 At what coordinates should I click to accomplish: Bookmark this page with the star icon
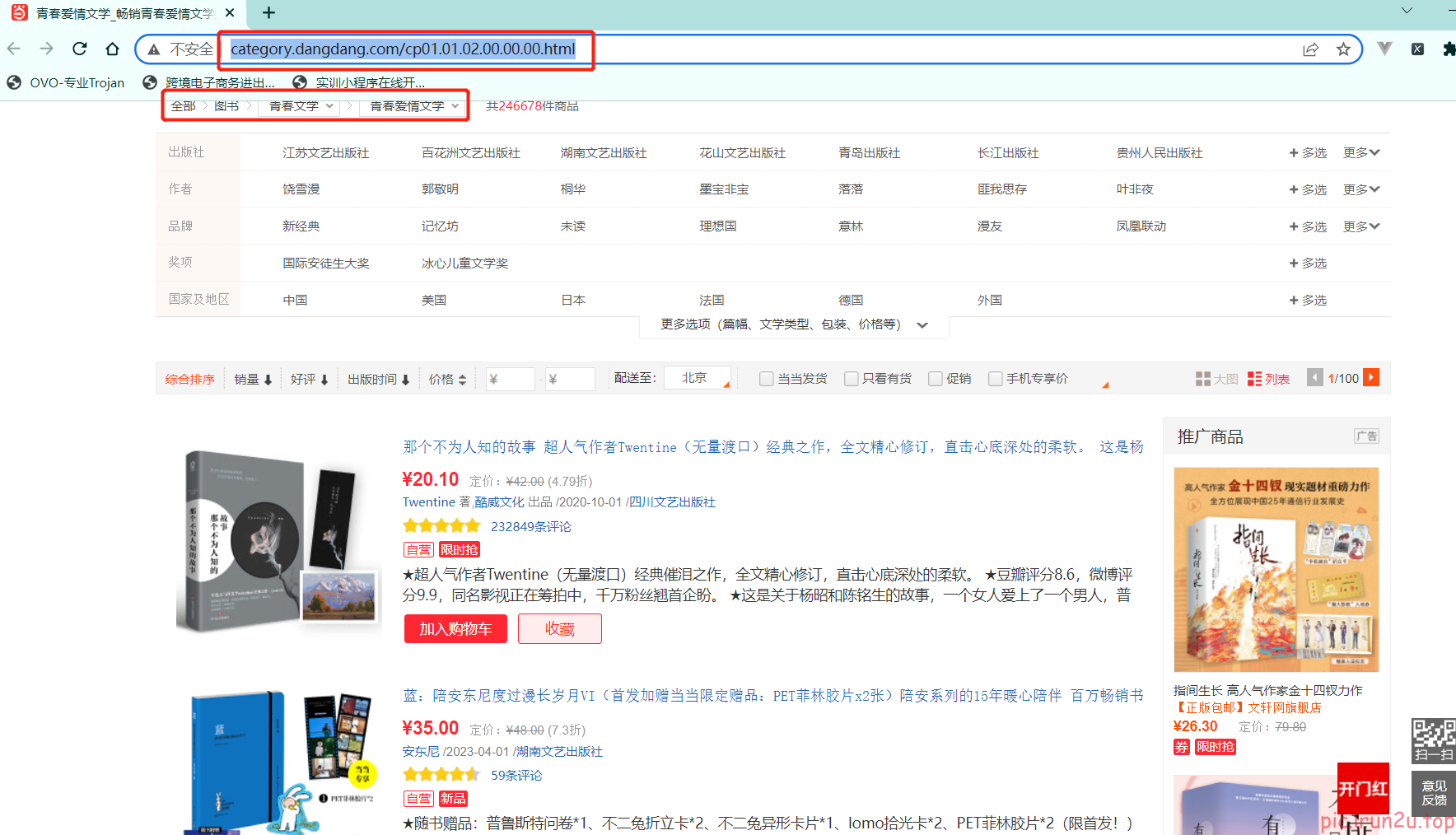1343,49
